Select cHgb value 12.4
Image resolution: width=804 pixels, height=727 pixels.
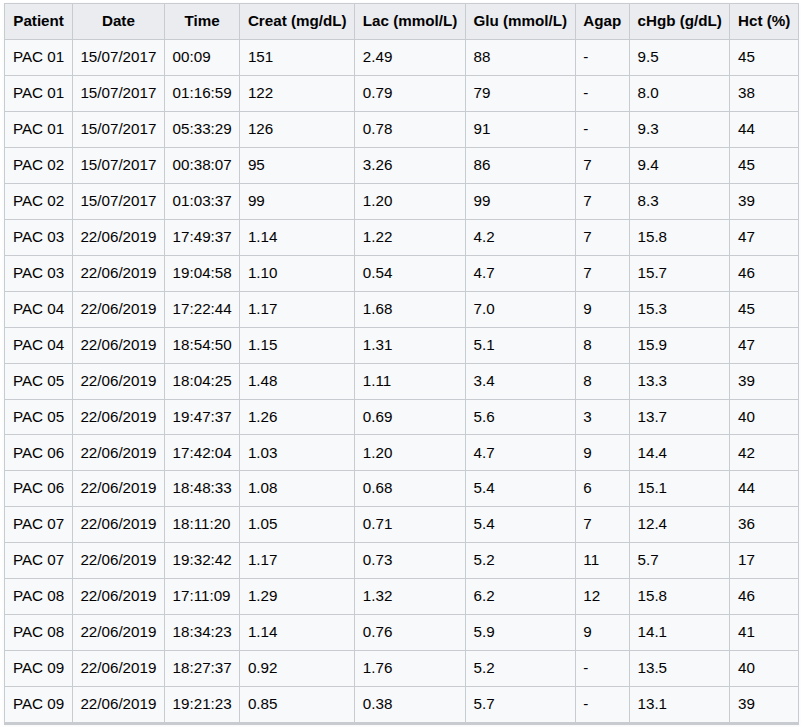click(679, 524)
